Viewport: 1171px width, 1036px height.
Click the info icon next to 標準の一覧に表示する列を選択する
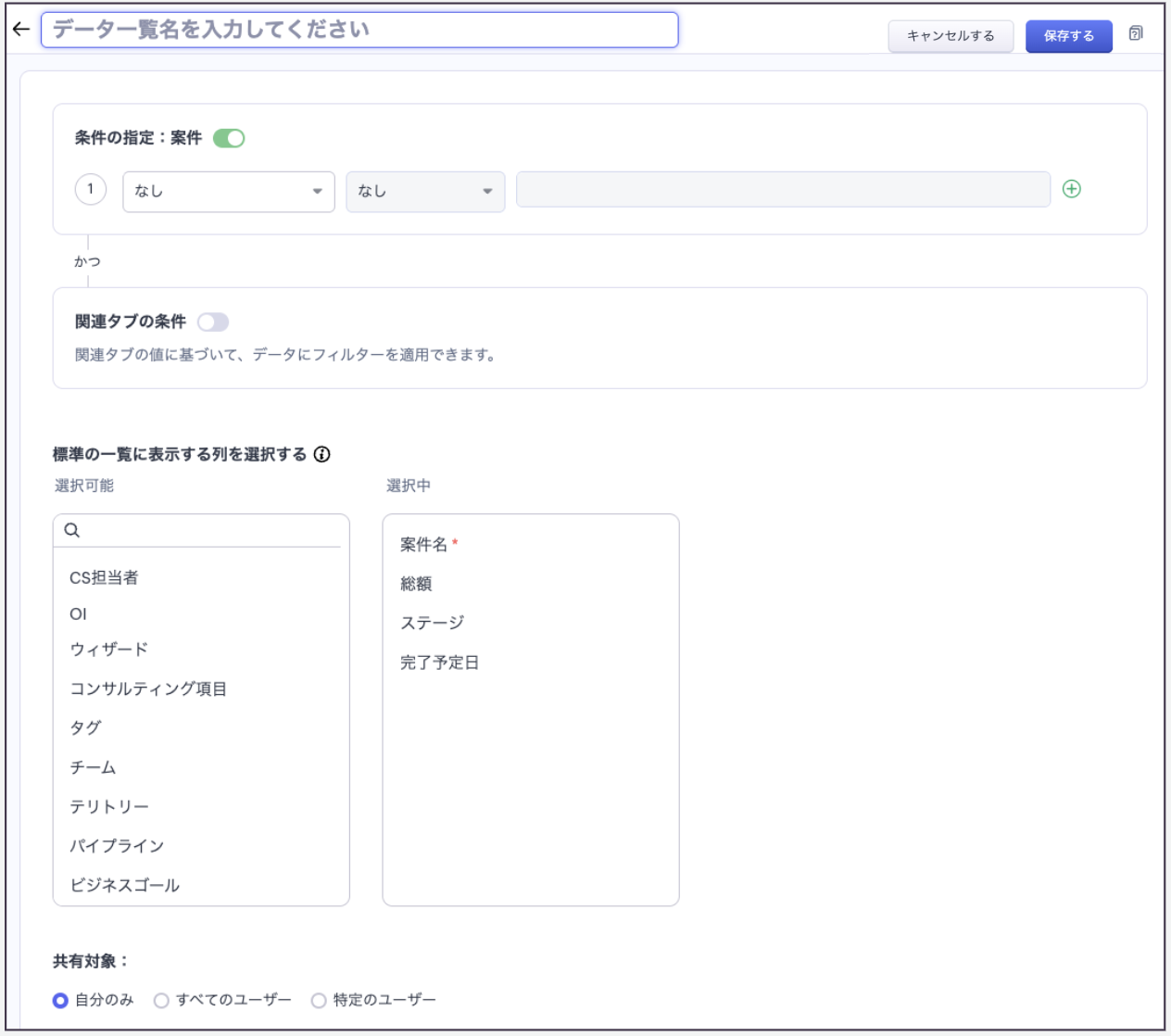pos(322,454)
